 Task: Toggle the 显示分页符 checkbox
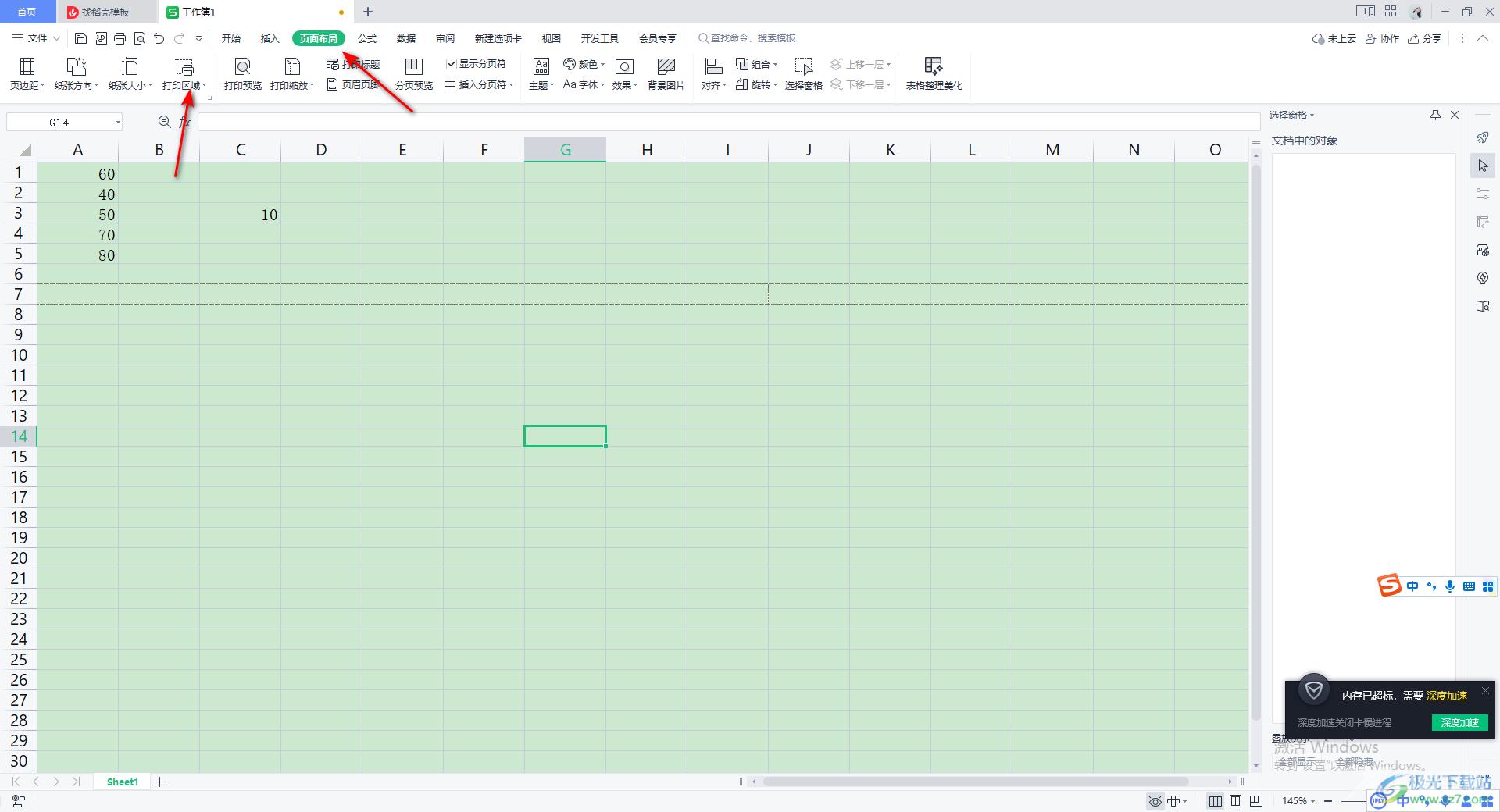(x=451, y=64)
